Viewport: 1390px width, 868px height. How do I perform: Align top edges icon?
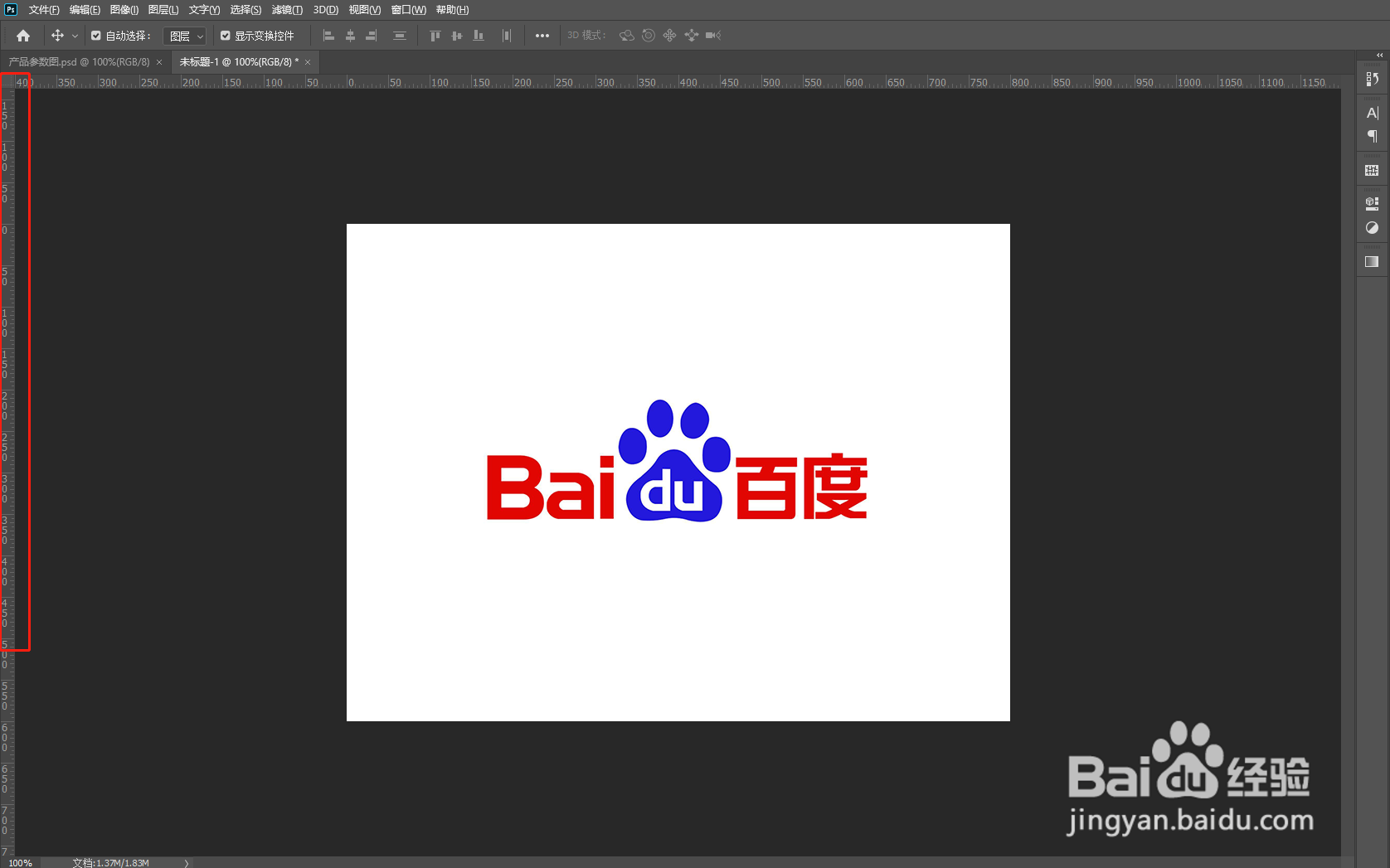(435, 36)
